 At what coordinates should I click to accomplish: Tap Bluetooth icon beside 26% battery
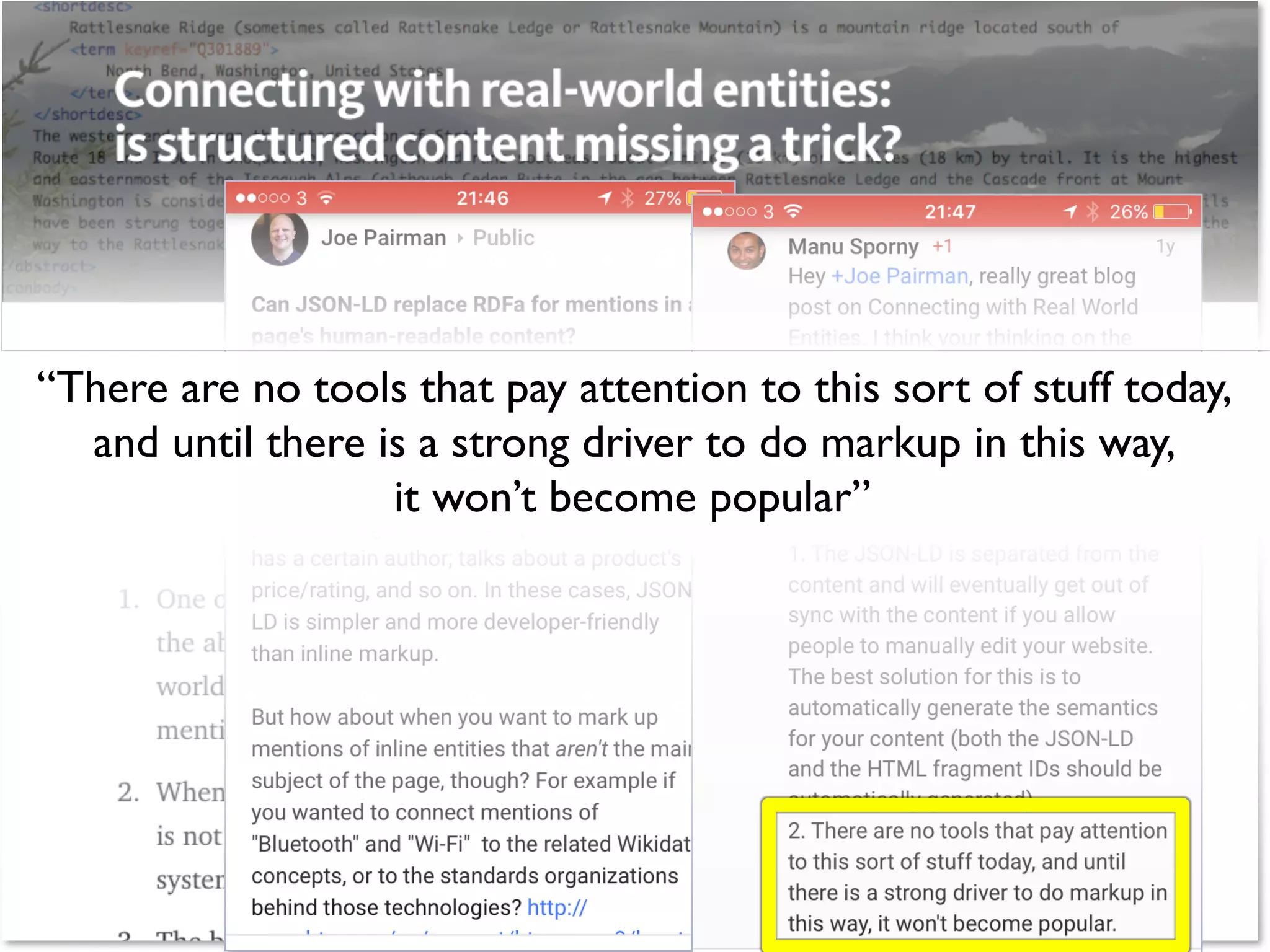1093,212
